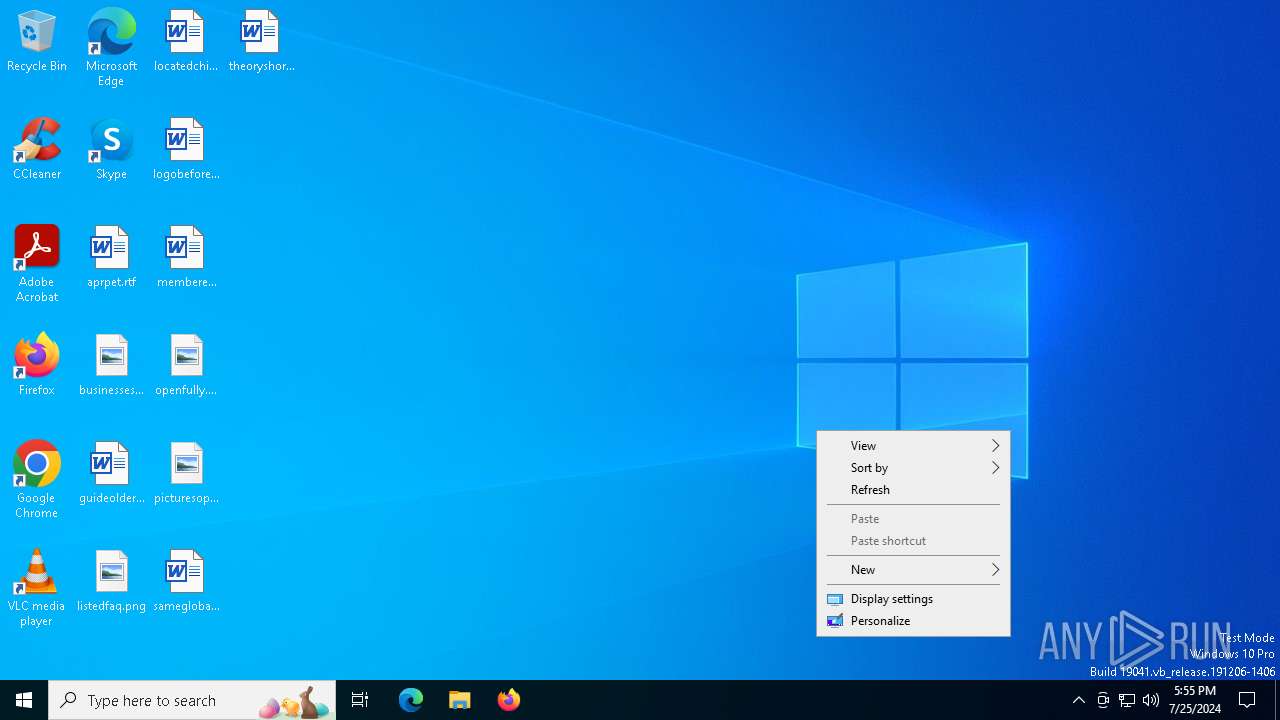
Task: Open Task View from the taskbar
Action: tap(360, 700)
